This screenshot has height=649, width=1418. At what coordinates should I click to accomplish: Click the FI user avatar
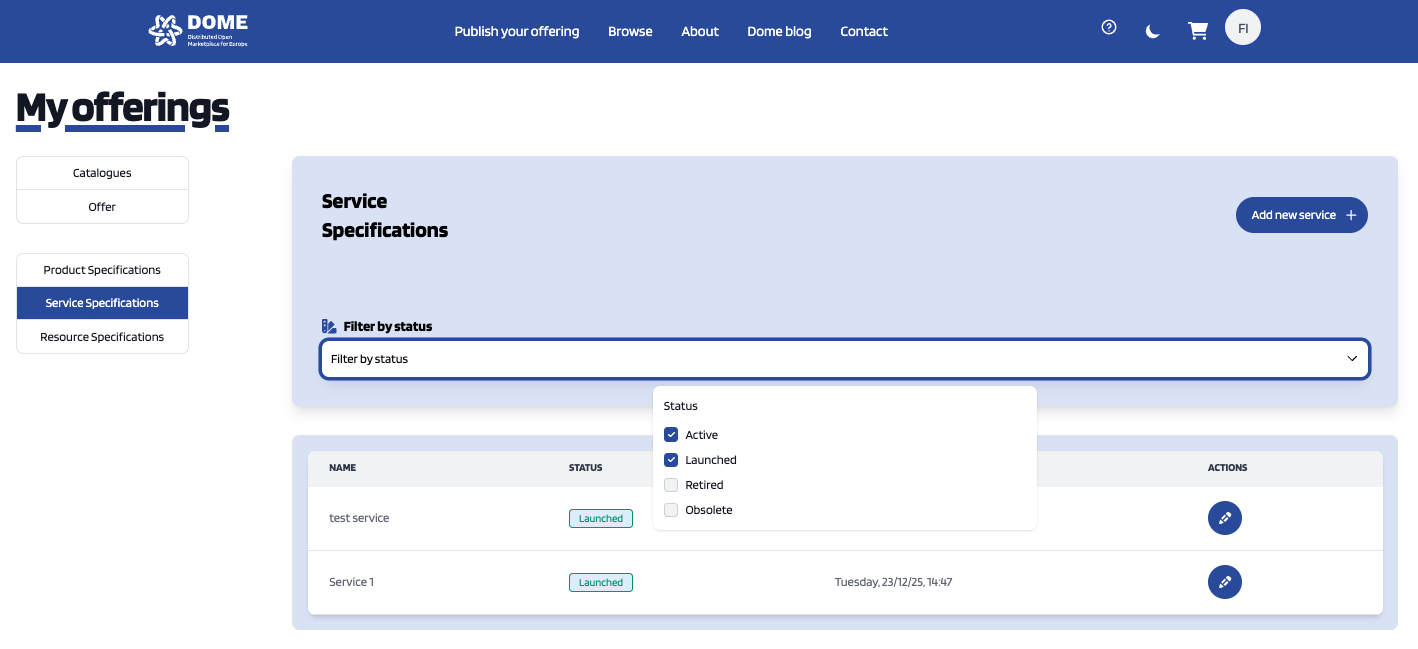point(1242,28)
